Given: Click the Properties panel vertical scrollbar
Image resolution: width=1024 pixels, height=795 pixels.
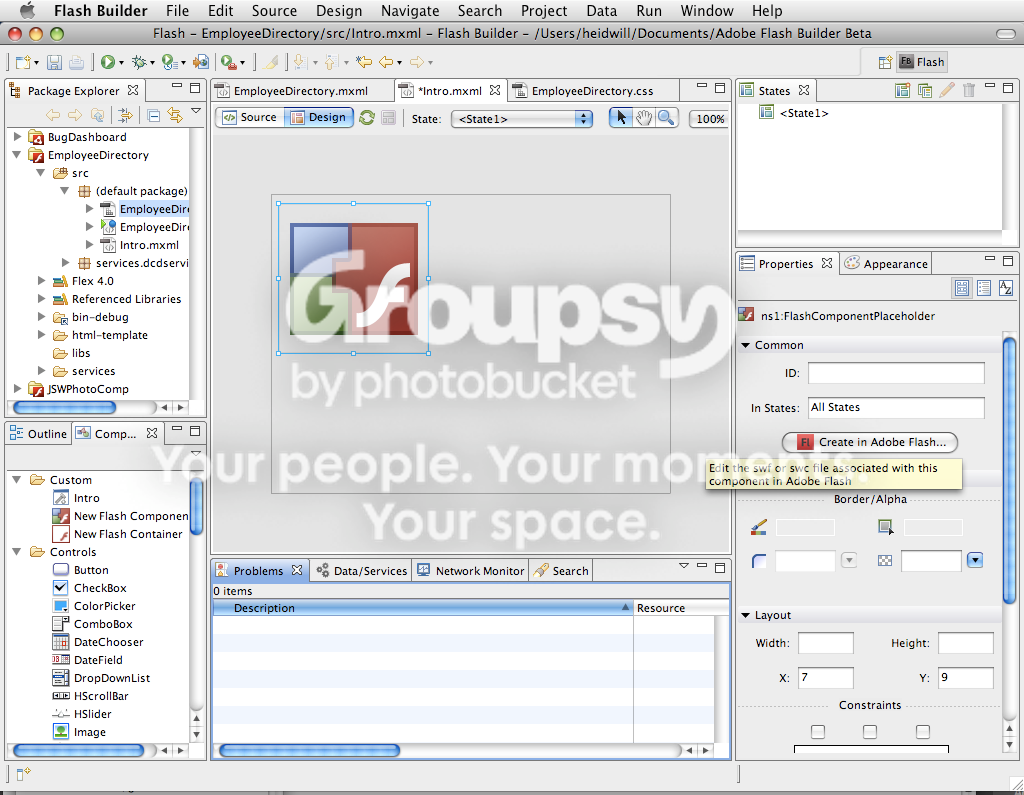Looking at the screenshot, I should [1009, 468].
